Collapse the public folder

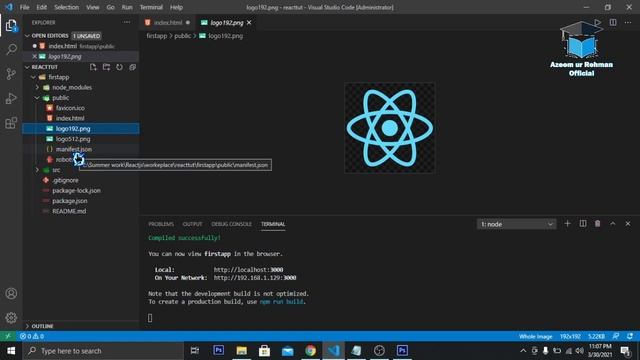click(x=37, y=98)
